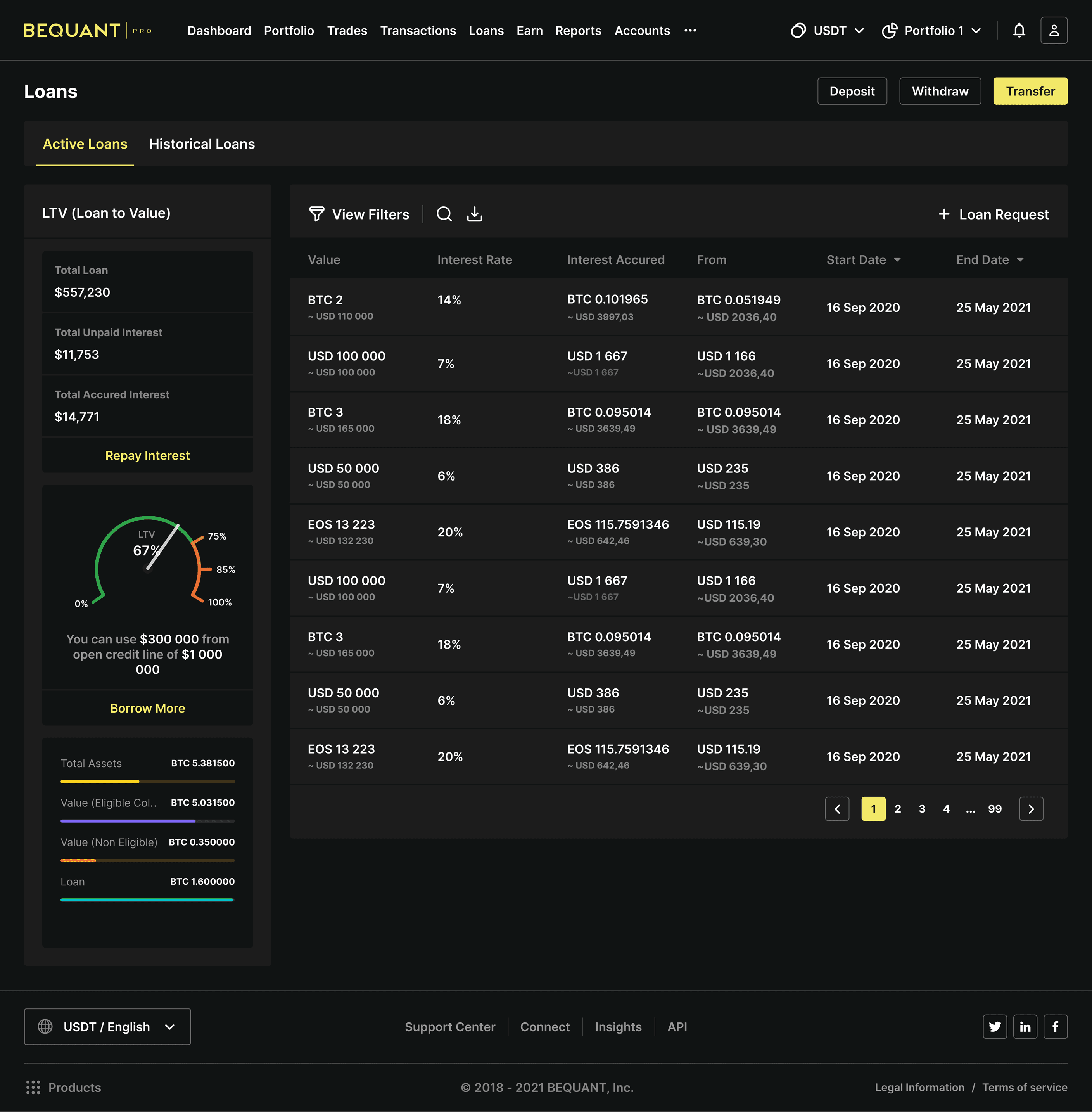Open the Facebook social link
Screen dimensions: 1092x1112
1055,1027
